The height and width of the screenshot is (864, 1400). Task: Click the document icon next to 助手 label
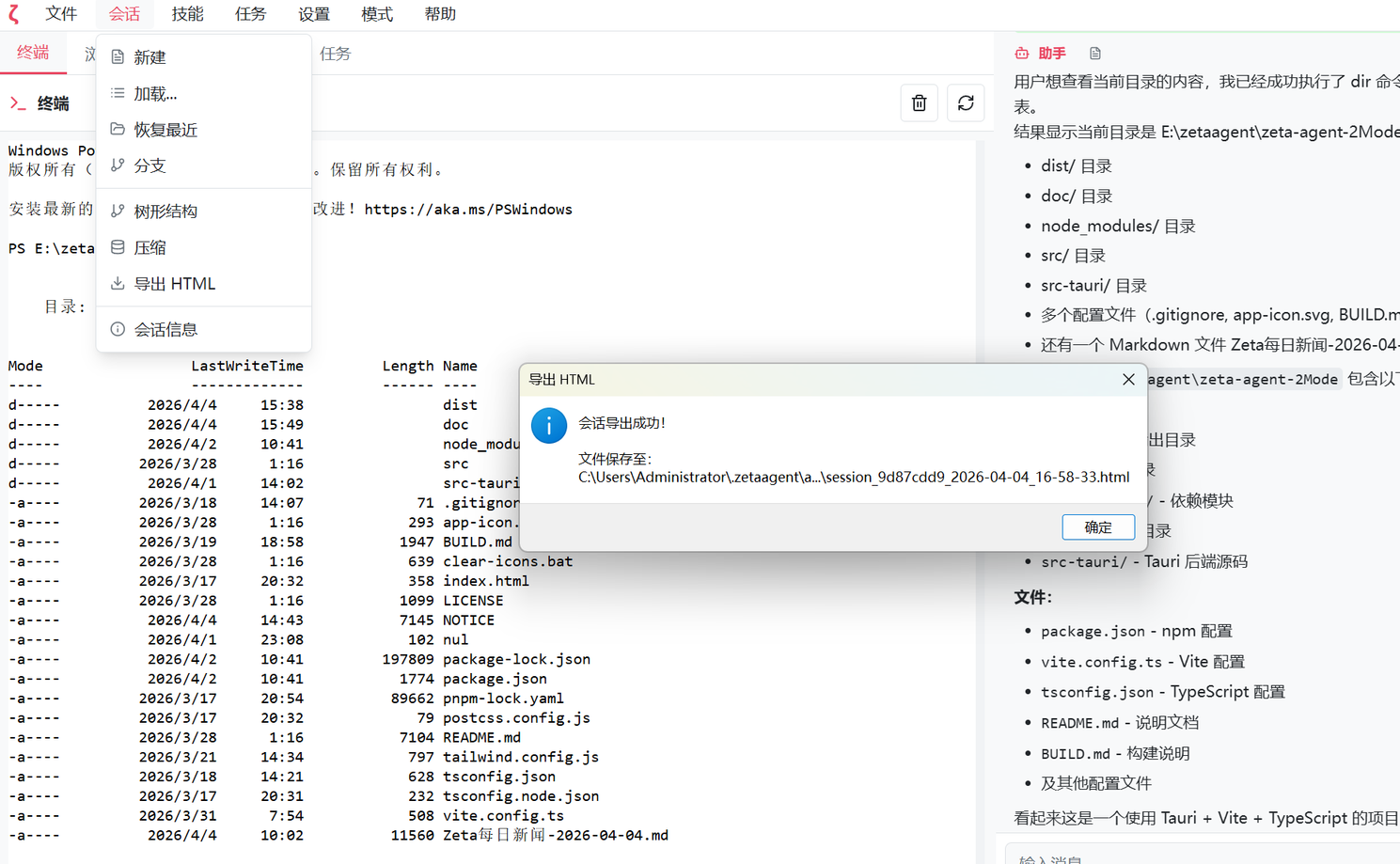click(x=1094, y=53)
